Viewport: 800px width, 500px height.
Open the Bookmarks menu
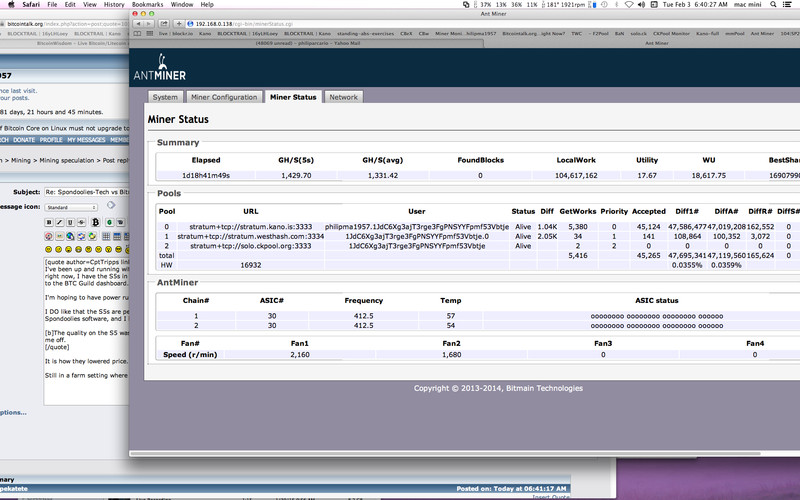pos(147,4)
